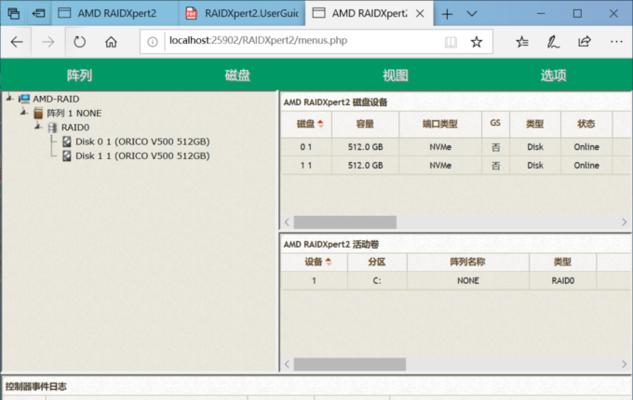Close the active AMD RAIDXpert2 tab

420,14
